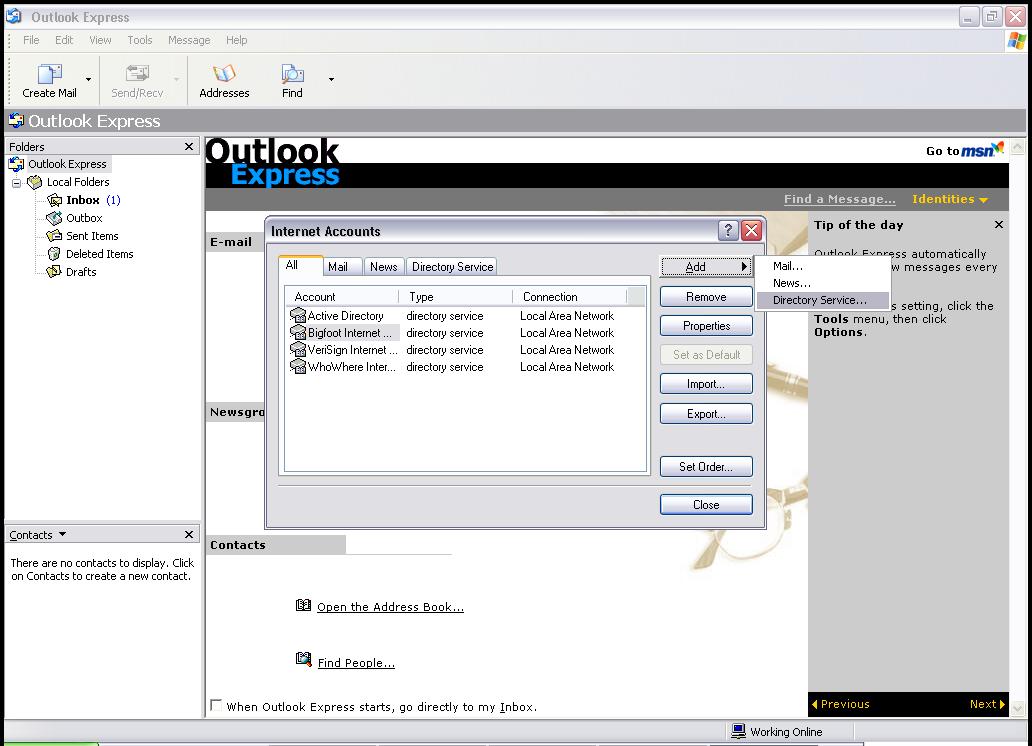This screenshot has height=746, width=1032.
Task: Click the Outbox folder icon
Action: 55,218
